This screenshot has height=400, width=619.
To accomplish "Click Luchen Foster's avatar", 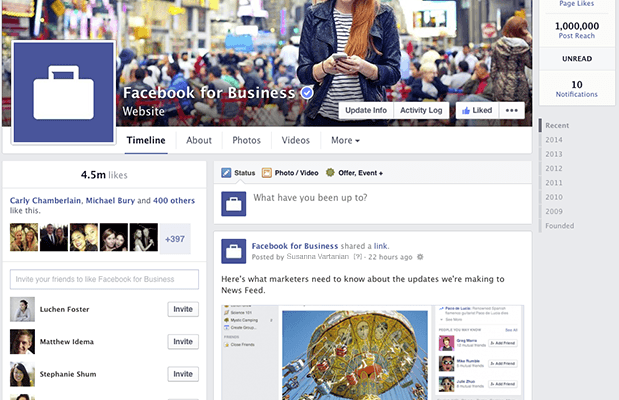I will point(23,309).
